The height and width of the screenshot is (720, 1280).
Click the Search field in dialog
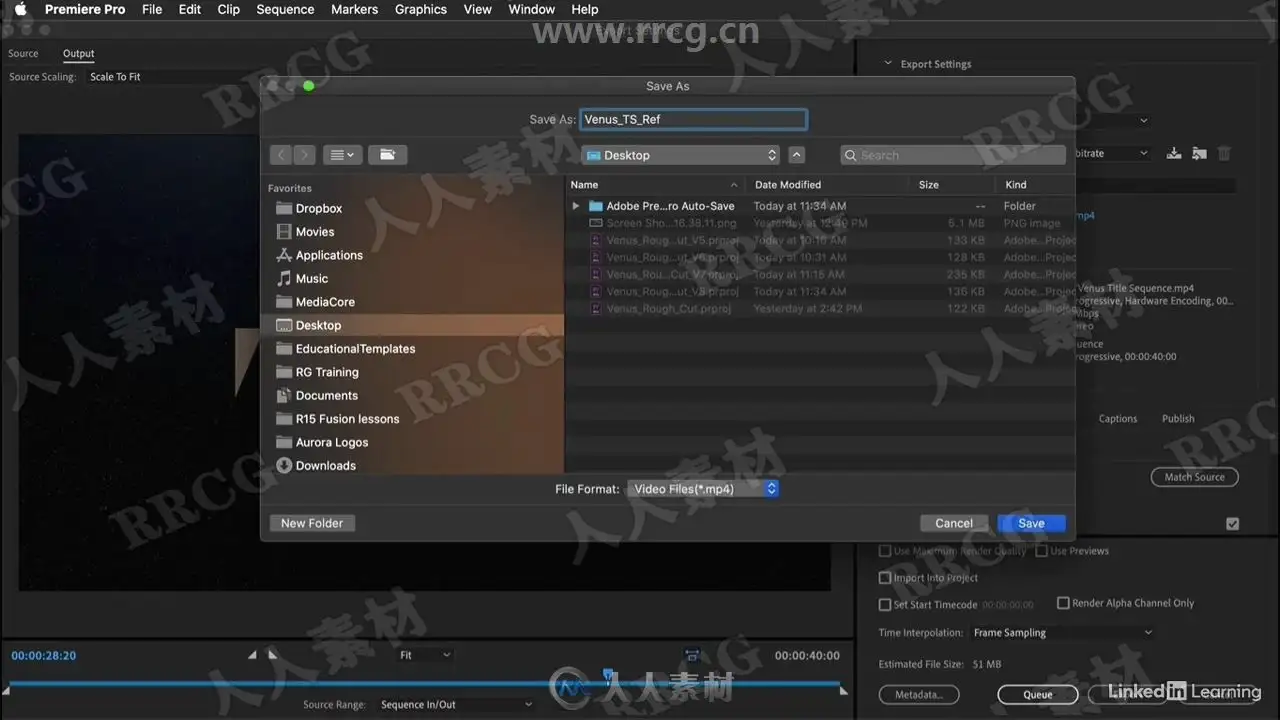coord(953,155)
